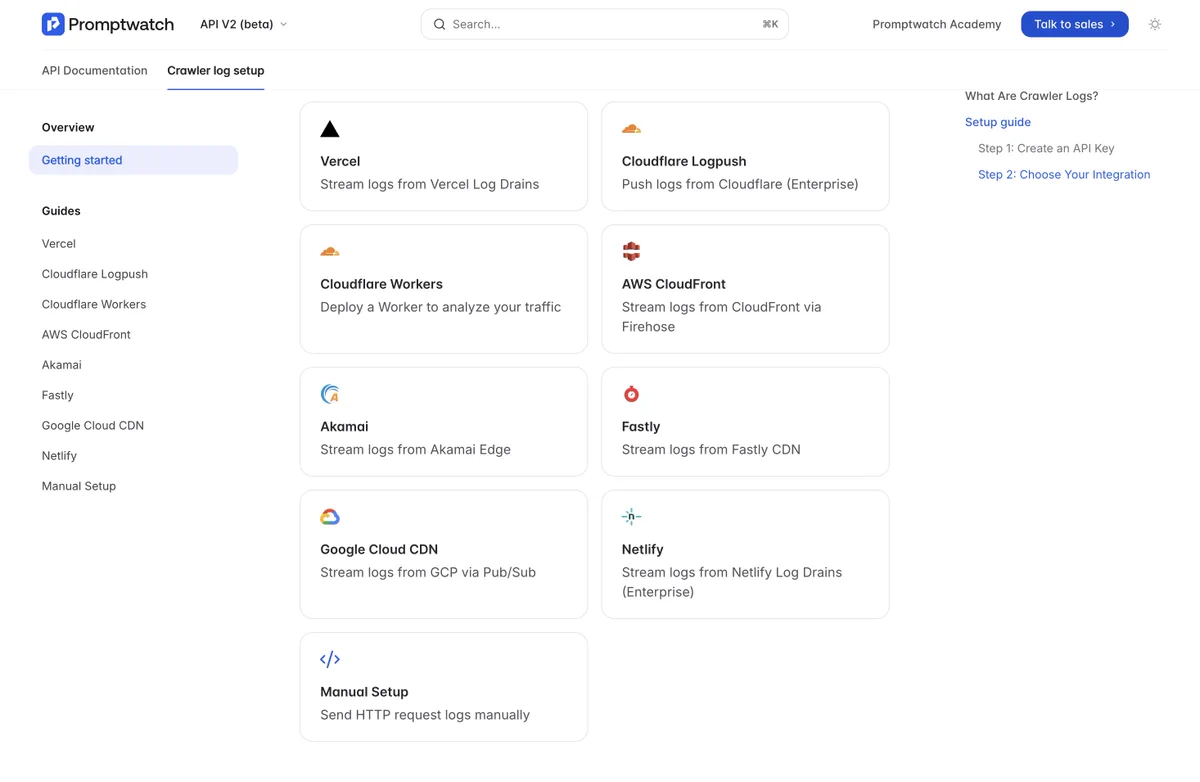This screenshot has height=782, width=1200.
Task: Open the Fastly card title
Action: [641, 426]
